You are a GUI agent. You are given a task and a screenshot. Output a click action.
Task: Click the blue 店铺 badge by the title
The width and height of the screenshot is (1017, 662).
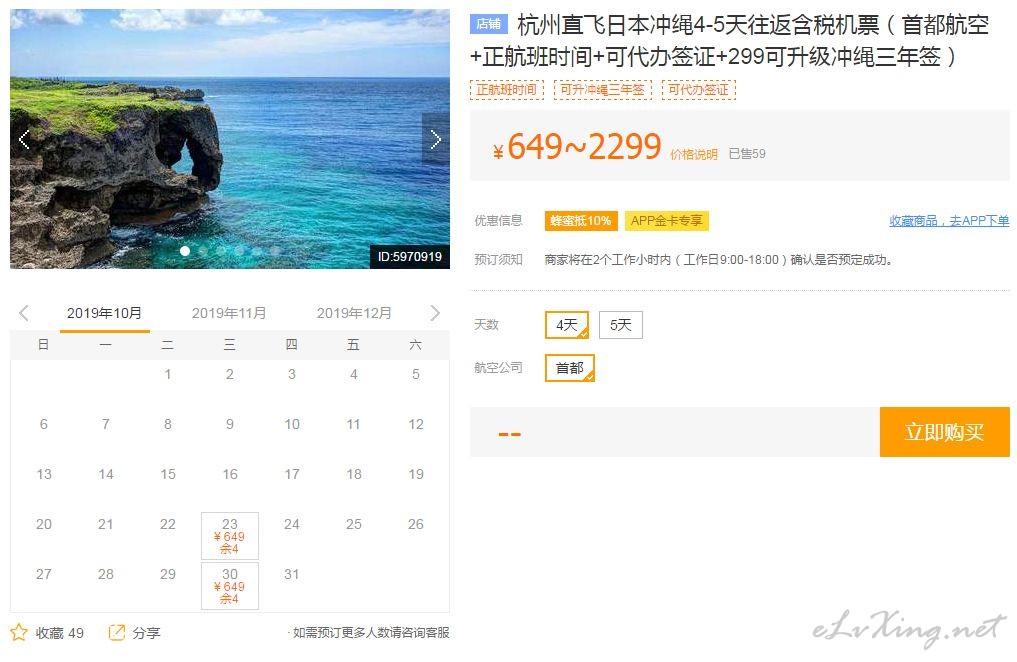488,24
